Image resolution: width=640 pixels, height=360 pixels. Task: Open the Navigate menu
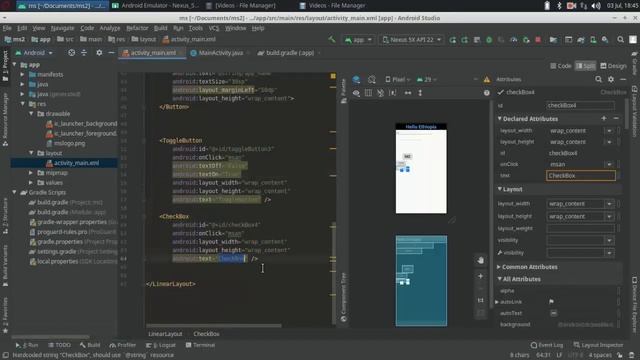62,28
